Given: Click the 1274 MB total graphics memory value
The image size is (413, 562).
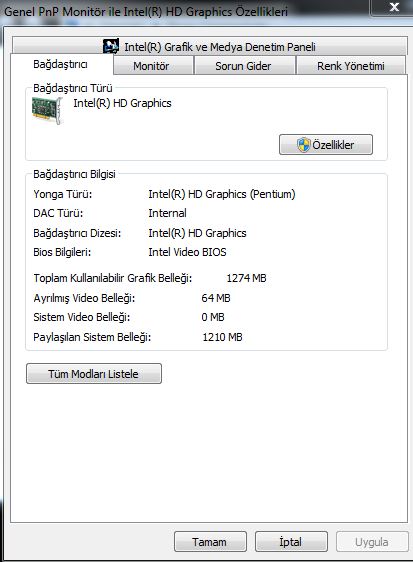Looking at the screenshot, I should coord(246,278).
